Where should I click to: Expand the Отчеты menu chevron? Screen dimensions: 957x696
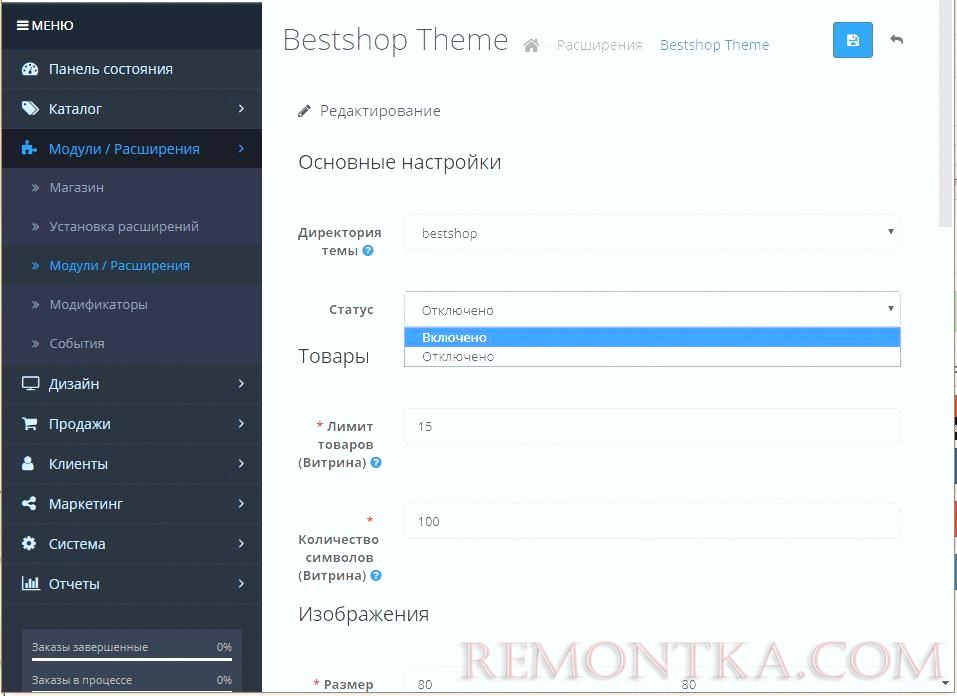coord(241,584)
